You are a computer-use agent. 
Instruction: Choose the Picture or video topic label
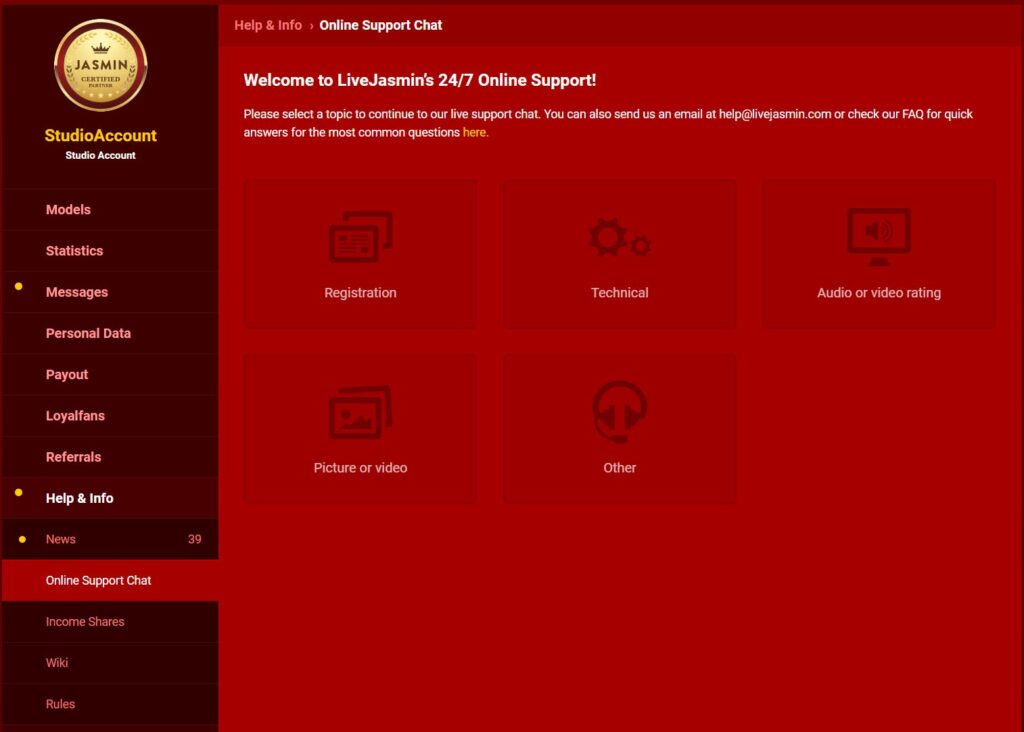360,468
